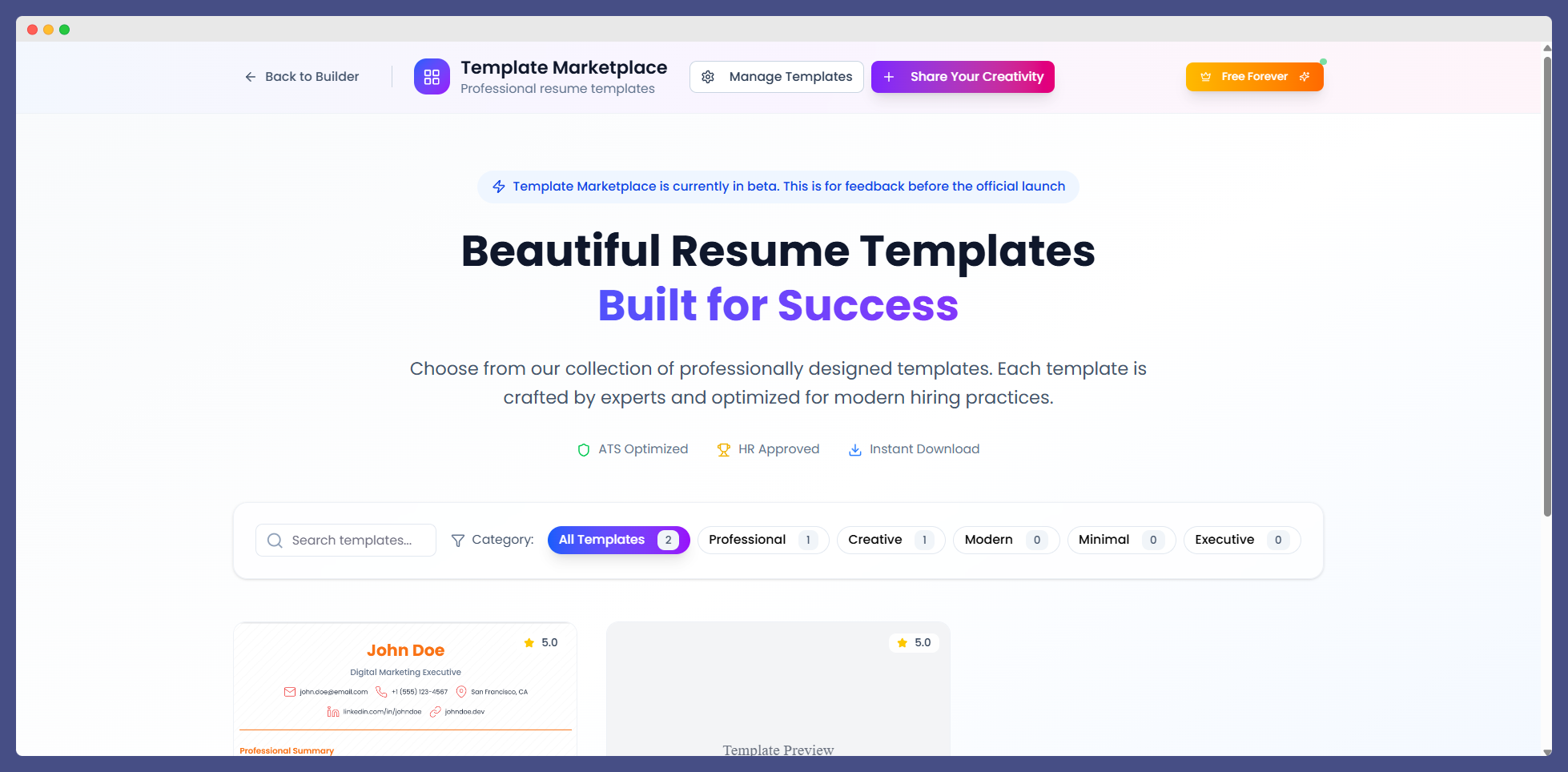Open the Category filter funnel
1568x772 pixels.
click(457, 540)
